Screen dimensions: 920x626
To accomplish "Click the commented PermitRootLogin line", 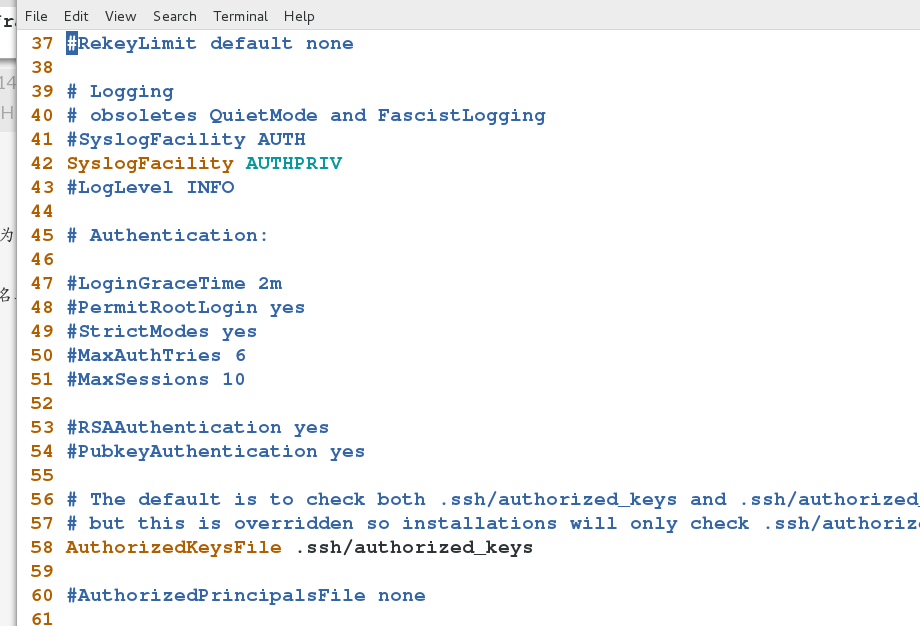I will tap(186, 307).
